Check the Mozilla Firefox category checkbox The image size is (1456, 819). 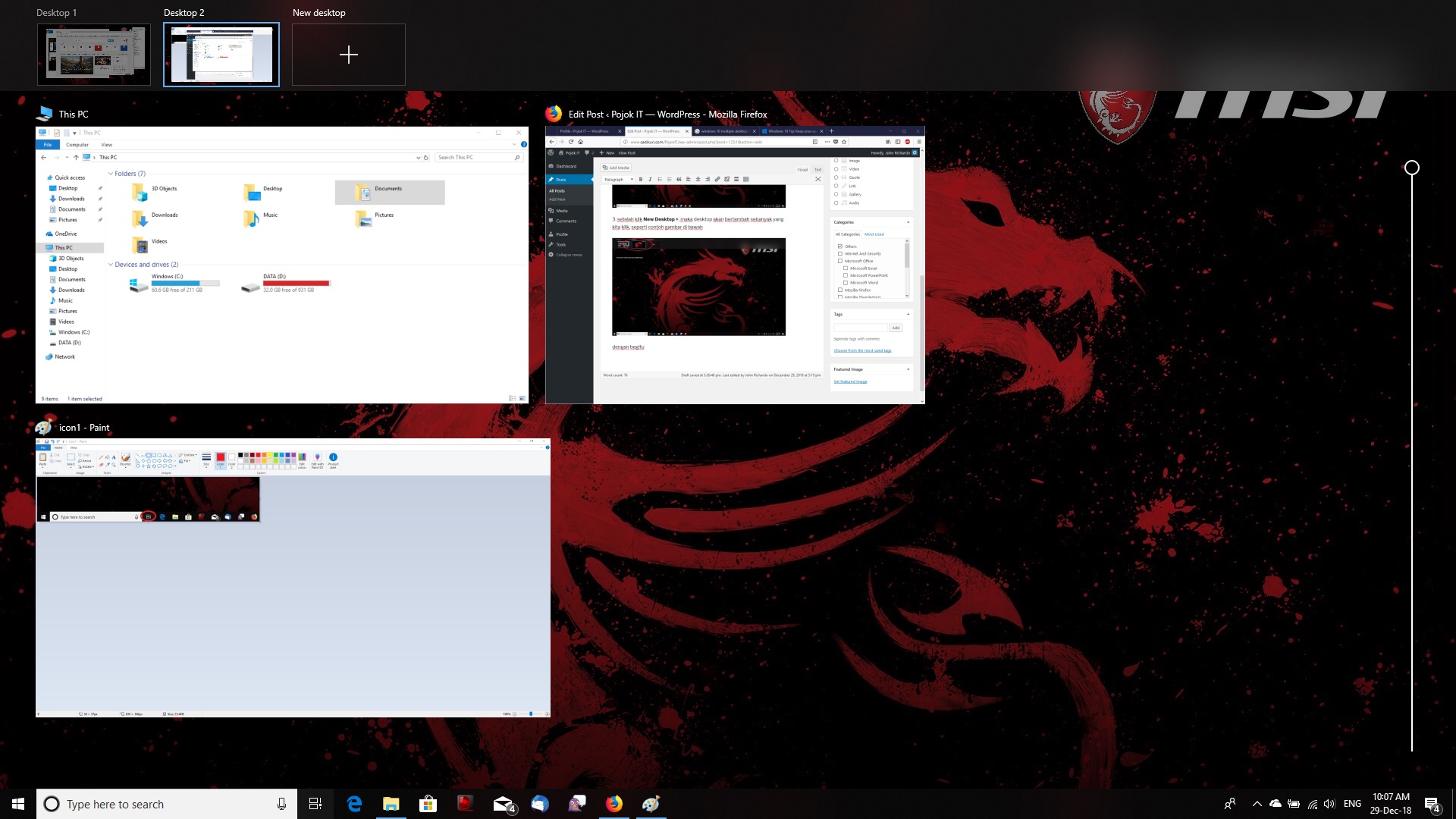point(840,290)
